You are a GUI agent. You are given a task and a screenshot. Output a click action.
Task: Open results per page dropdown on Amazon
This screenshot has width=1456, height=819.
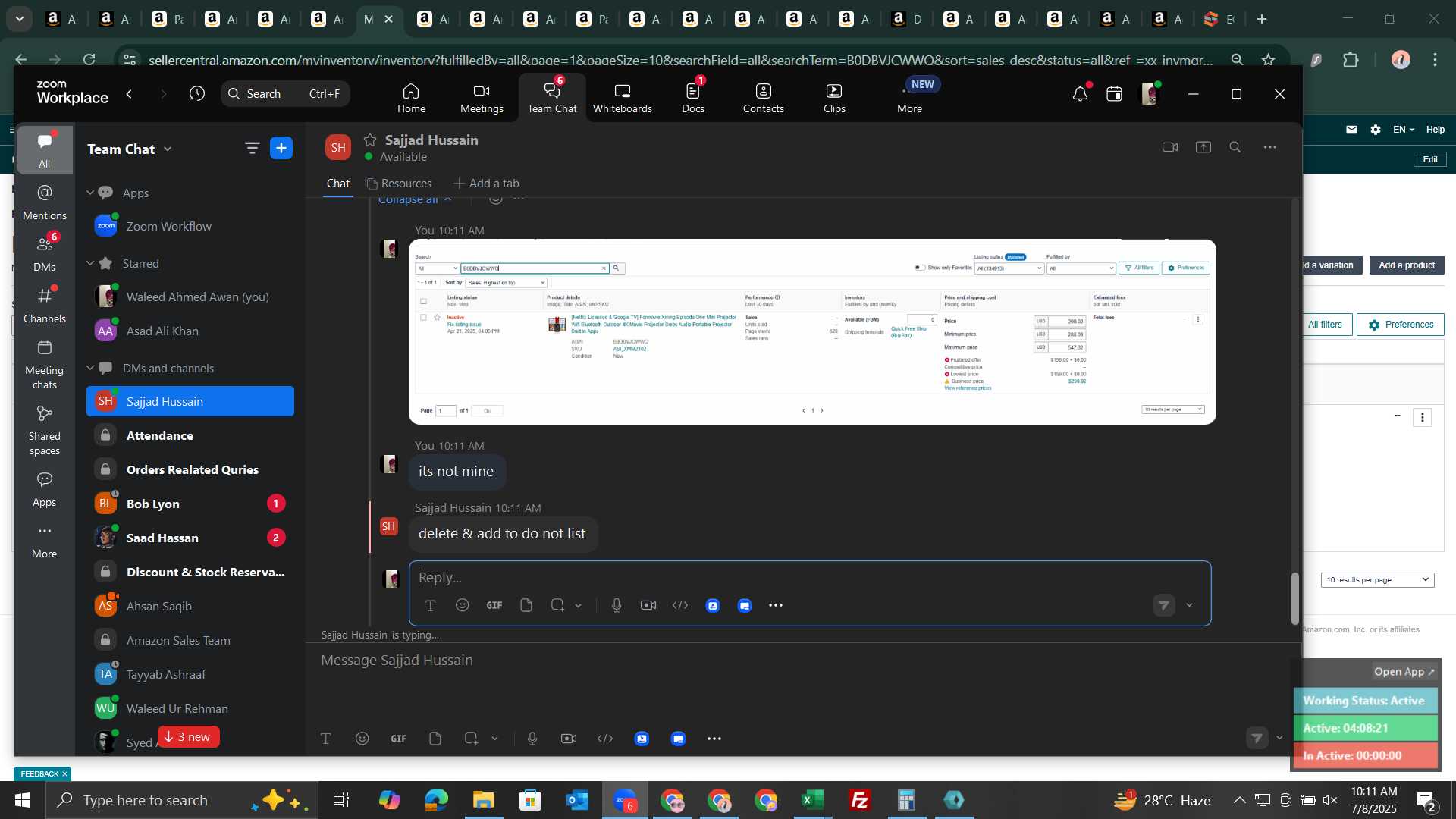tap(1377, 580)
